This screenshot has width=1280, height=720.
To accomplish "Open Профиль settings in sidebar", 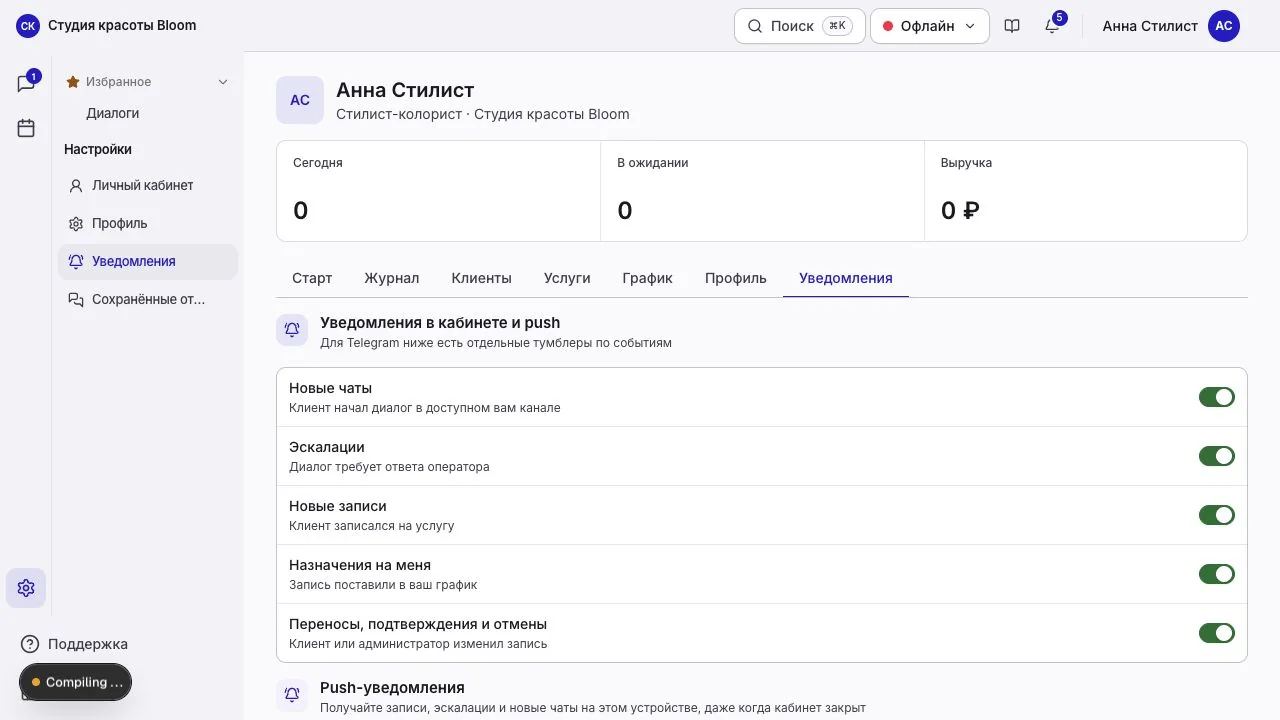I will 148,224.
